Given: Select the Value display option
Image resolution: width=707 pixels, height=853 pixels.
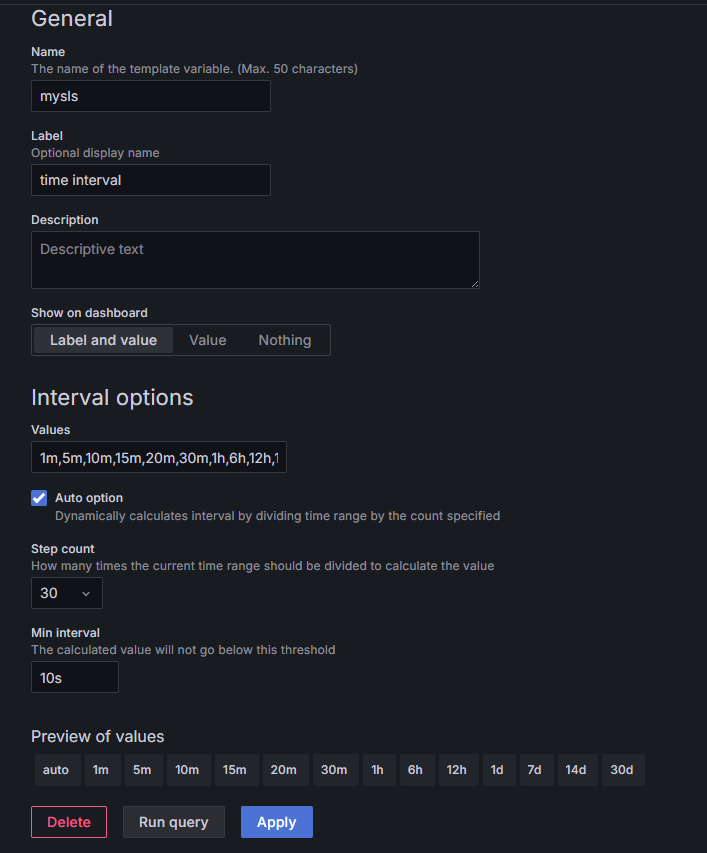Looking at the screenshot, I should (x=208, y=340).
